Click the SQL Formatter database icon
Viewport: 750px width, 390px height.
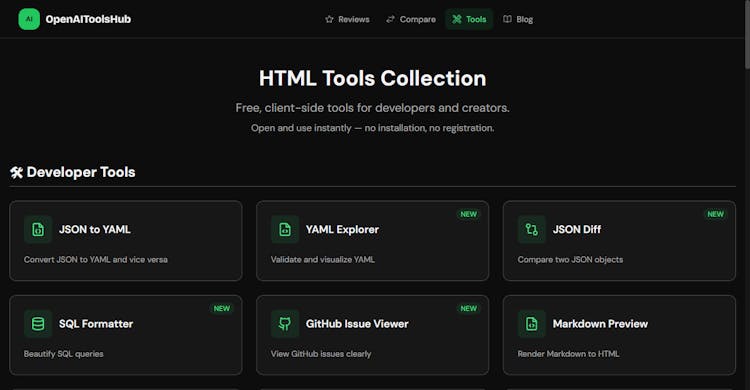click(x=38, y=324)
